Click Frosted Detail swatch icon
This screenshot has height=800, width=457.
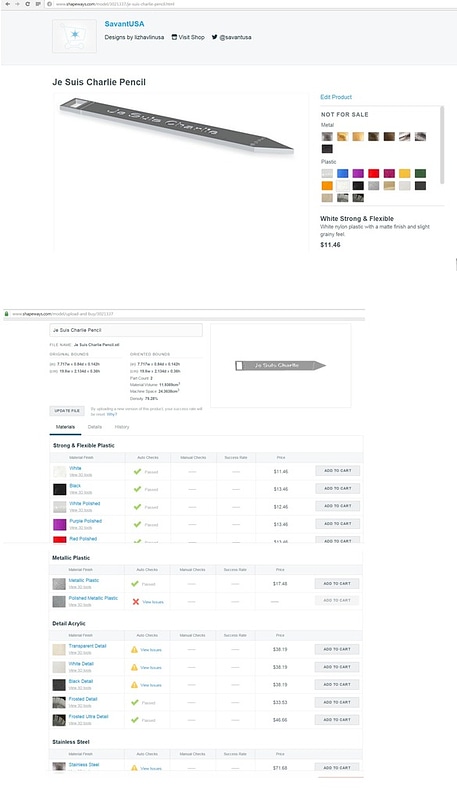click(59, 703)
